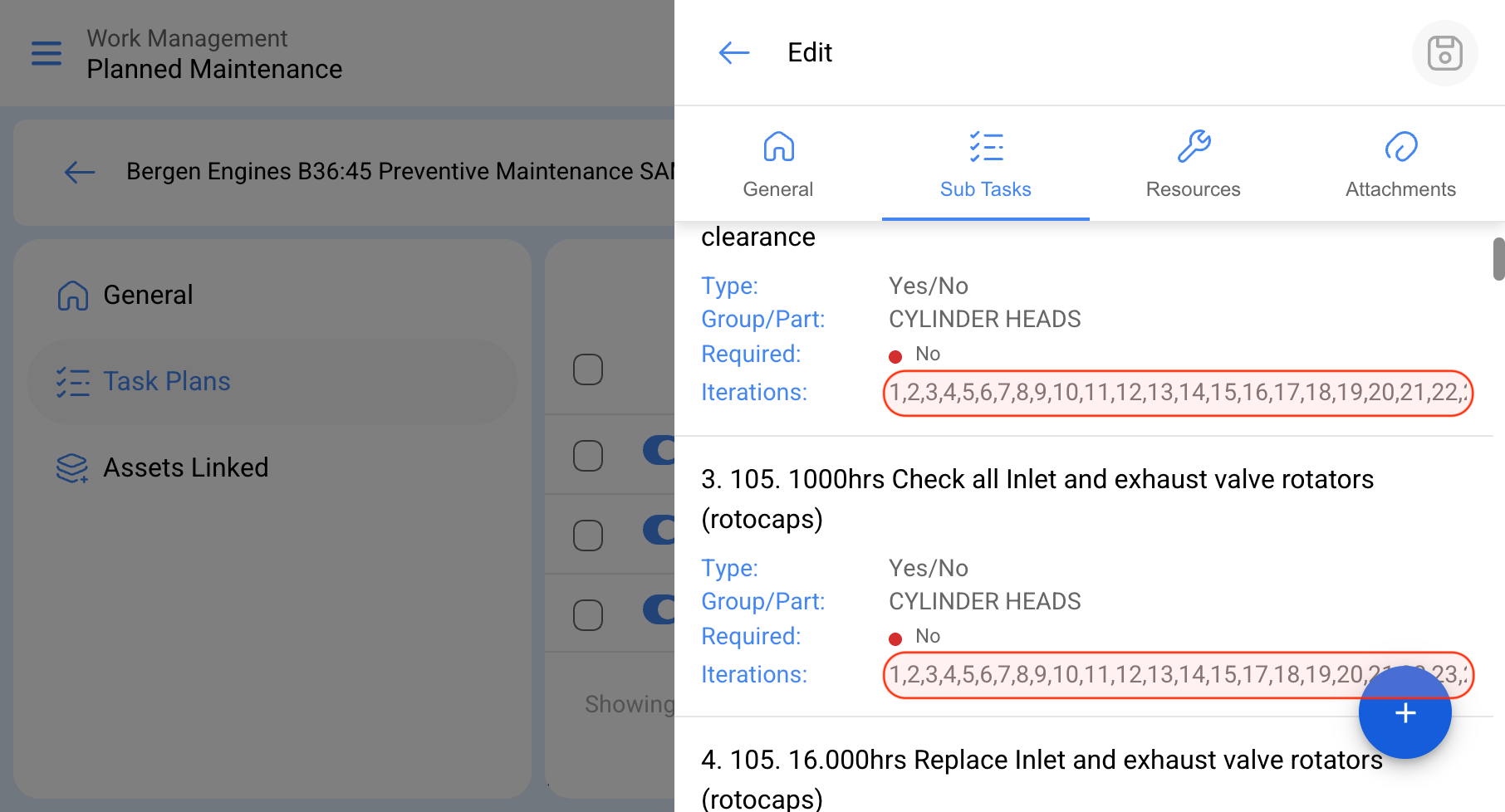Click the Edit panel vertical scrollbar

pos(1498,259)
